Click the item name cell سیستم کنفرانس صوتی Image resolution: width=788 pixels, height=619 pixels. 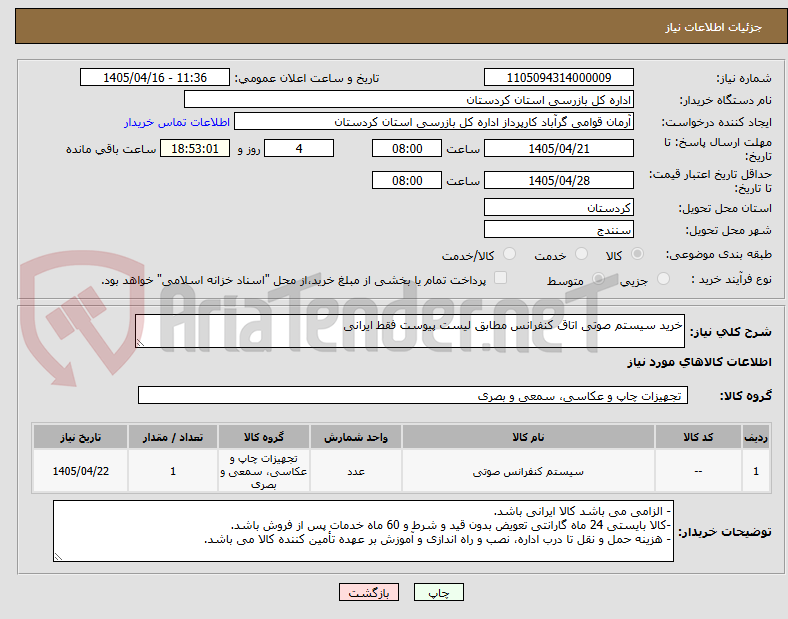528,471
